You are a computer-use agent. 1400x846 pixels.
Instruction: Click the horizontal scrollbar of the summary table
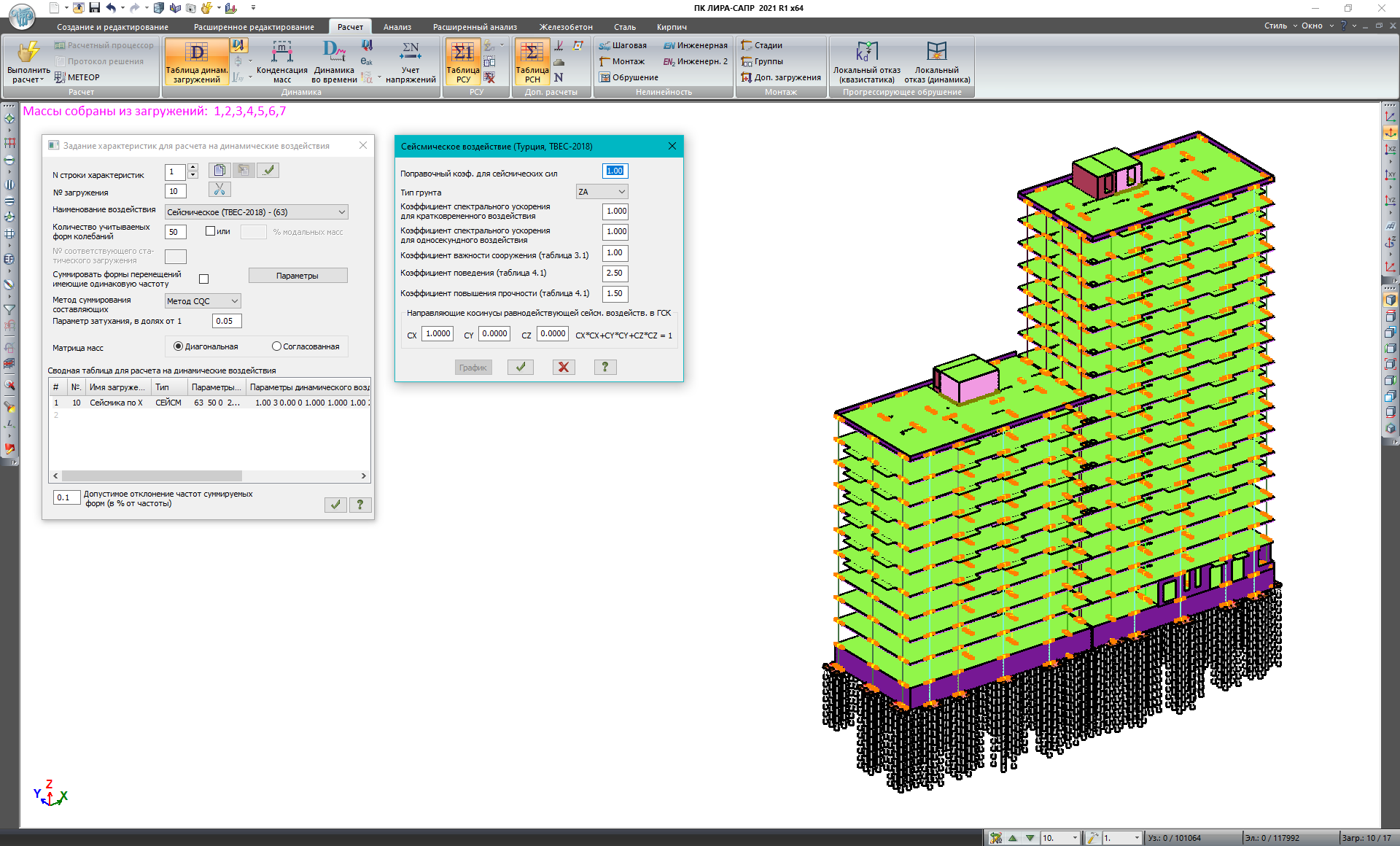tap(153, 476)
